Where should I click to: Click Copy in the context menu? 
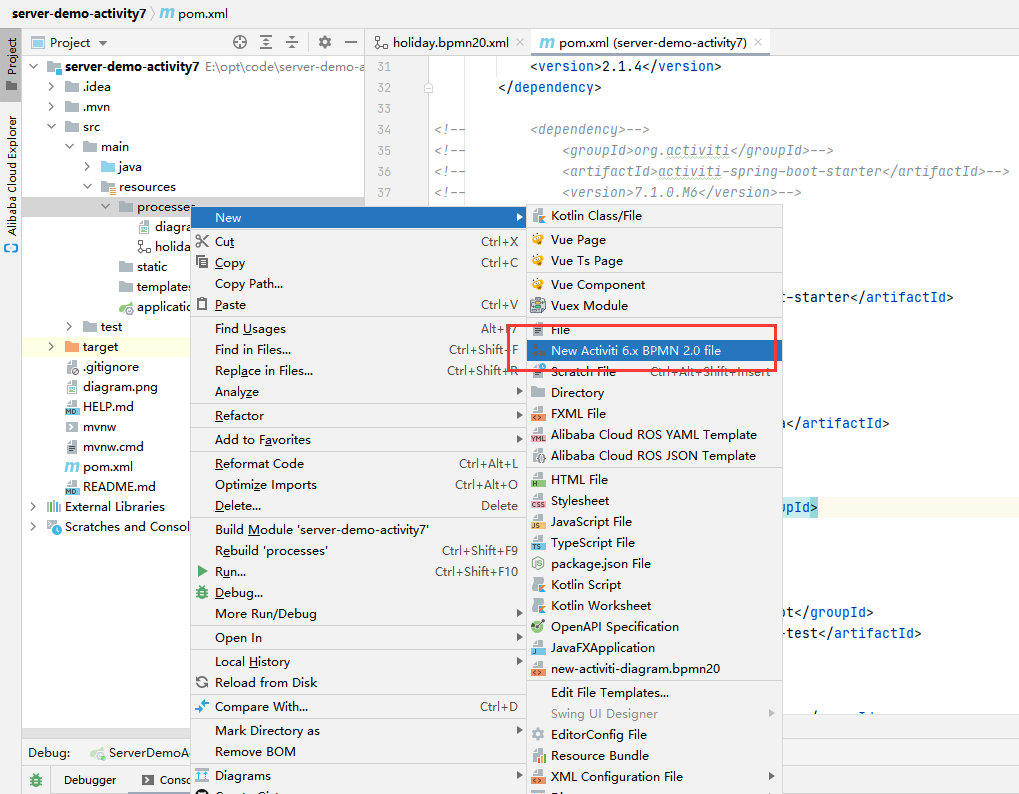pos(358,263)
